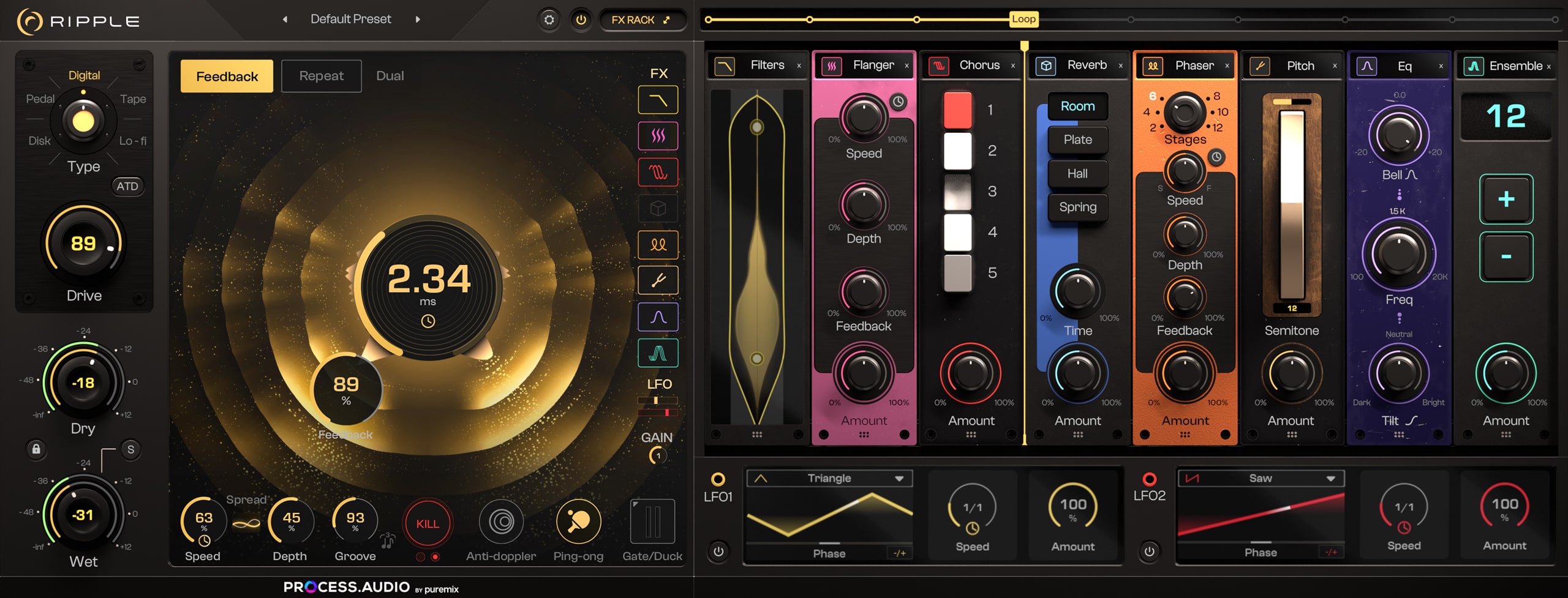This screenshot has width=1568, height=598.
Task: Switch to the Repeat tab
Action: (321, 75)
